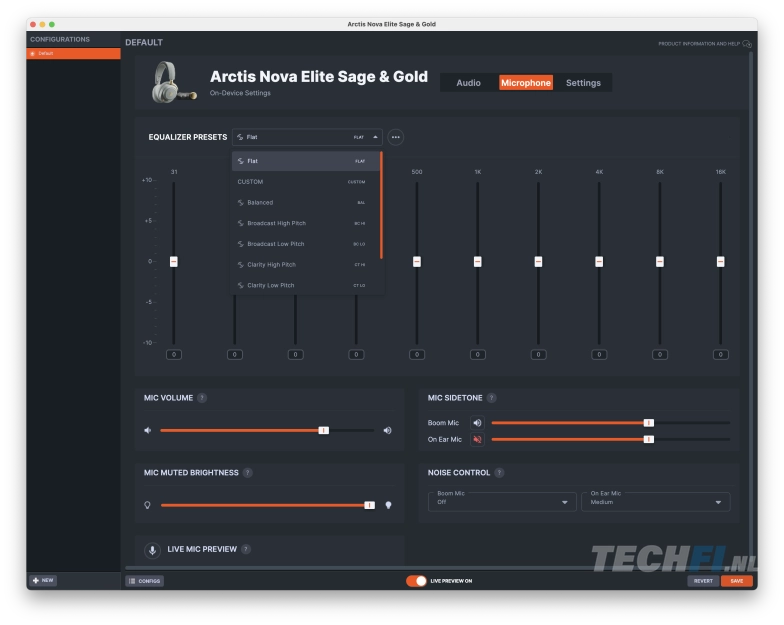Open the Noise Control help icon

point(499,473)
